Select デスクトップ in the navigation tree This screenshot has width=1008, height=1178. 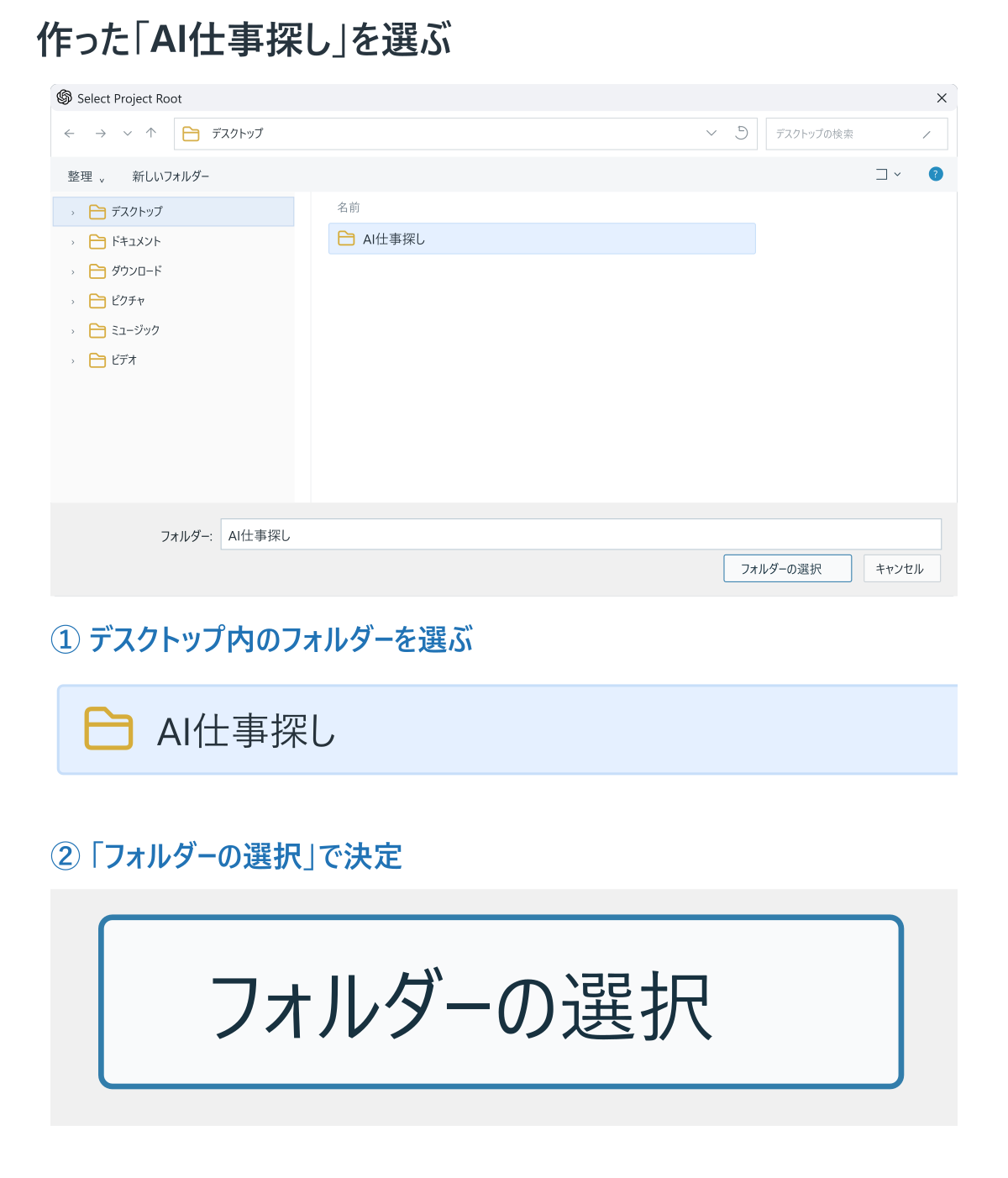click(x=173, y=212)
